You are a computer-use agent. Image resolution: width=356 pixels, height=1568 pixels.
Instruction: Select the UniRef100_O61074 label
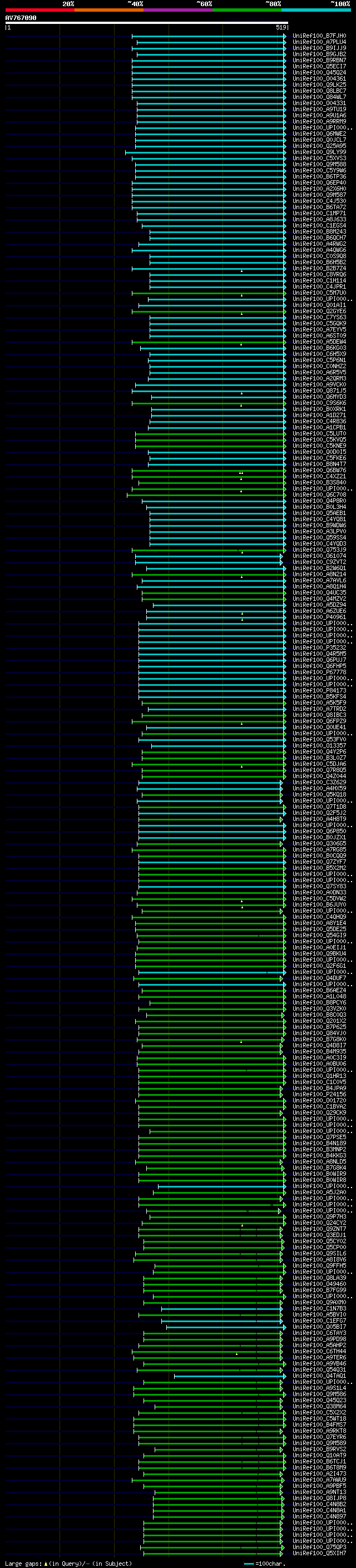tap(319, 556)
